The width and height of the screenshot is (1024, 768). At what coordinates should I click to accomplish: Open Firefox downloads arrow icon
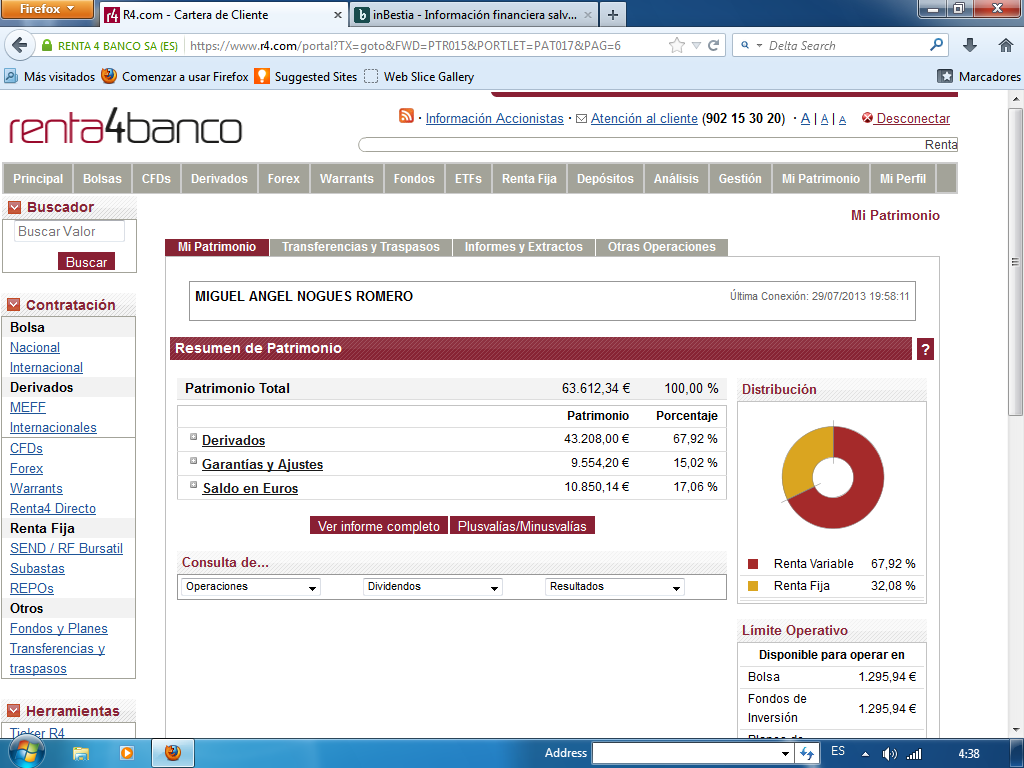coord(969,45)
